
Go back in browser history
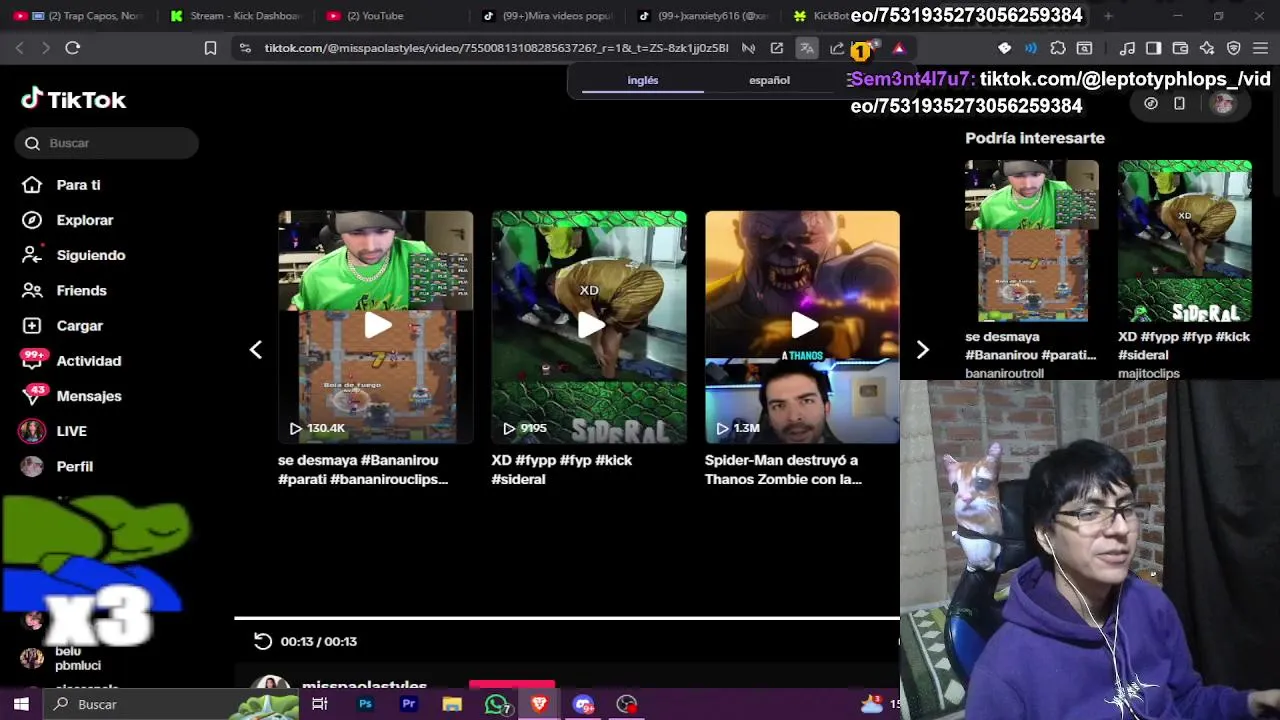point(20,48)
